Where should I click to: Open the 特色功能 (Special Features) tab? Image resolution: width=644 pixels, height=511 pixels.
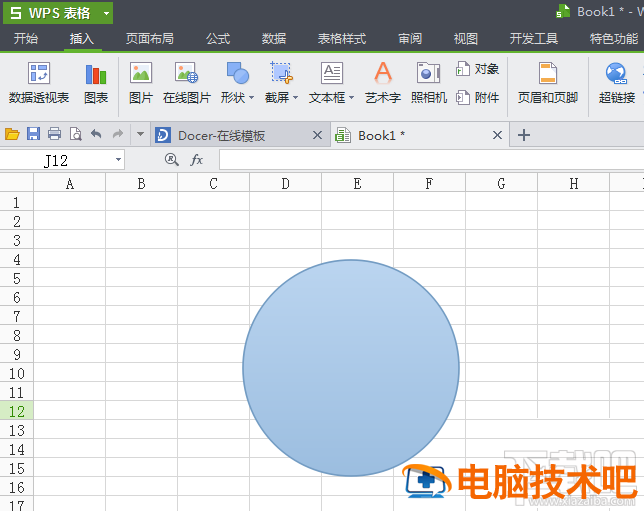click(x=614, y=39)
